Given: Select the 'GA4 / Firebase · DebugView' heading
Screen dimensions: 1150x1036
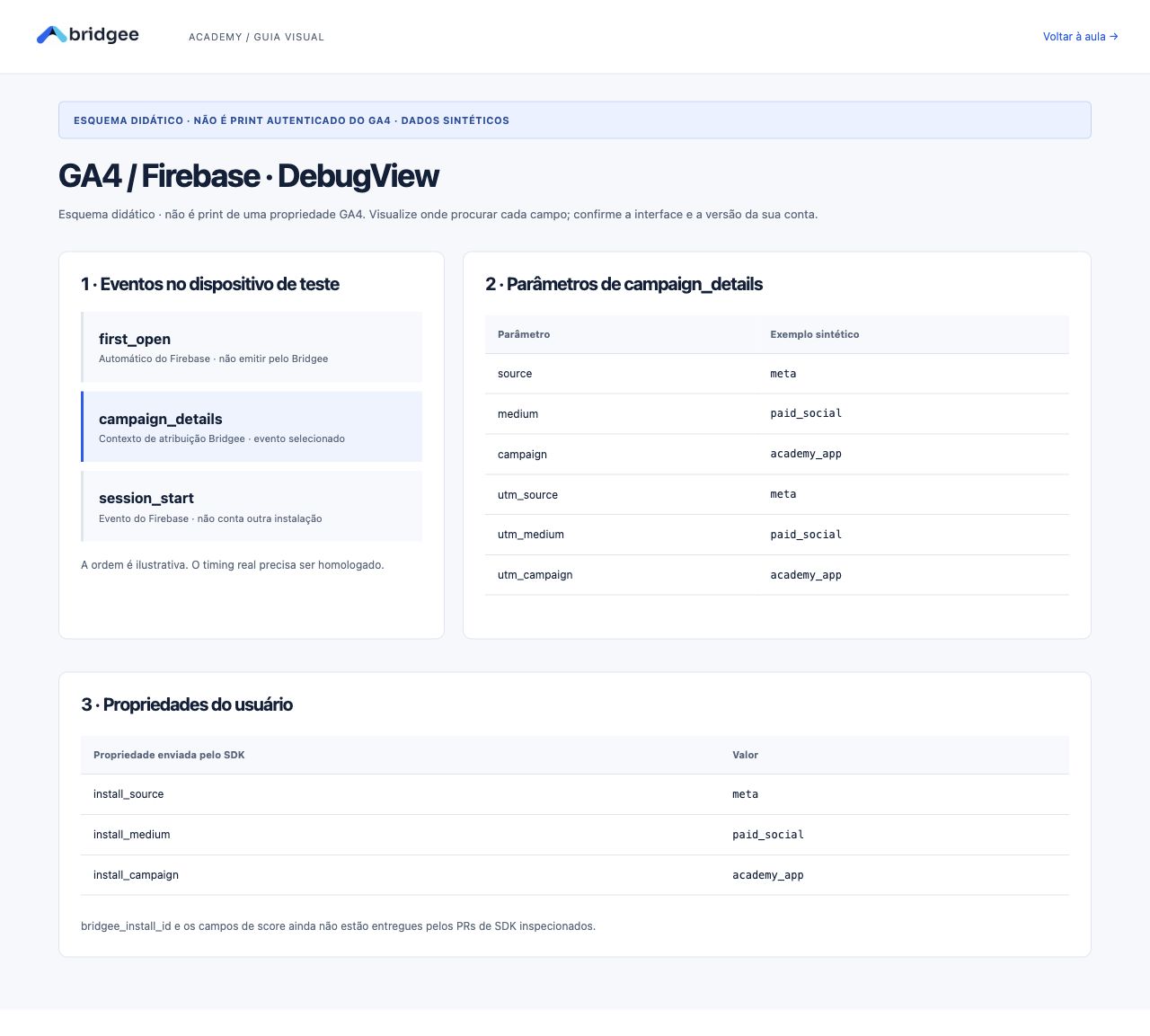Looking at the screenshot, I should click(249, 176).
